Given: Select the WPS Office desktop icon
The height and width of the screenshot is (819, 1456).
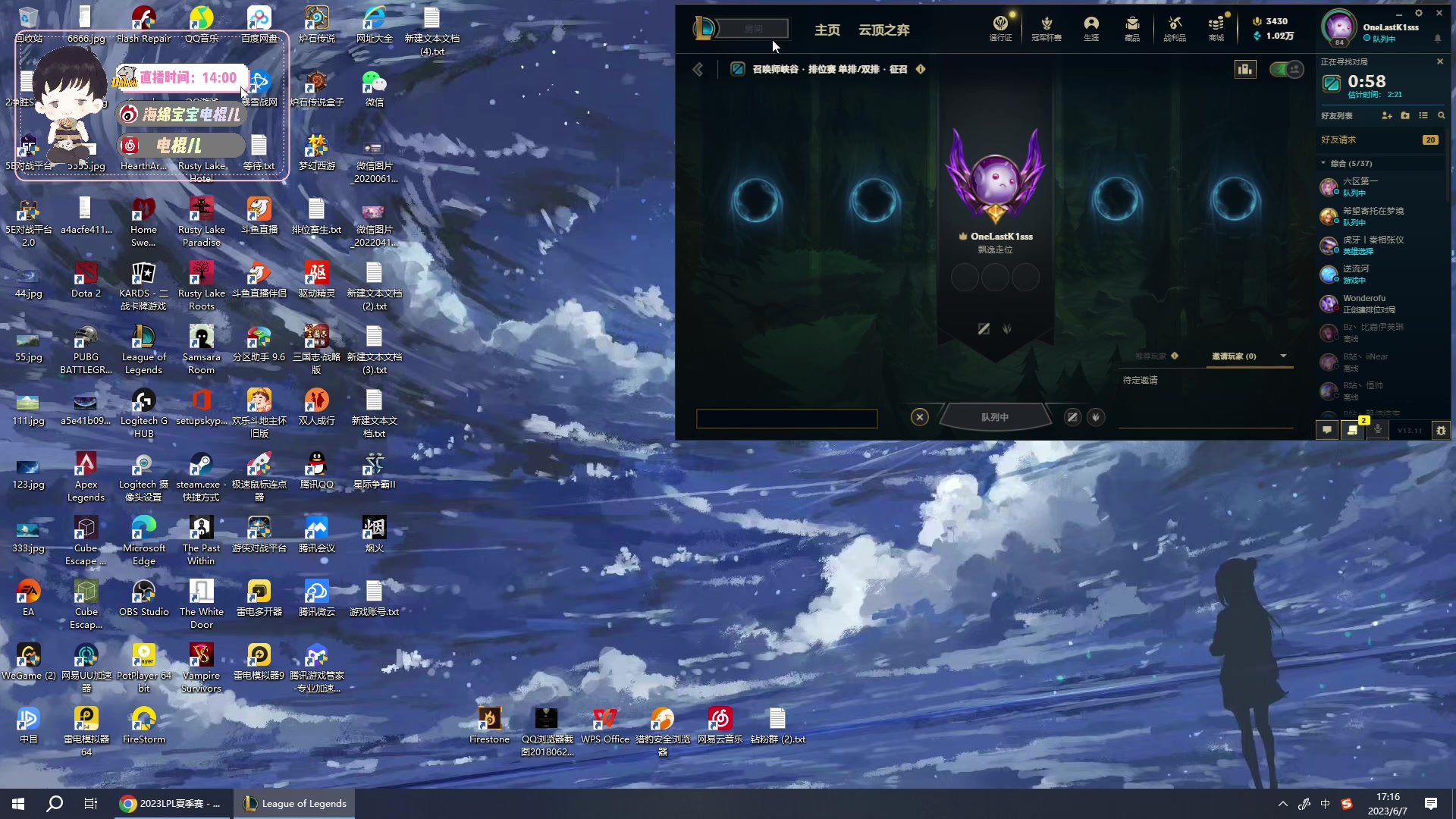Looking at the screenshot, I should [x=605, y=726].
